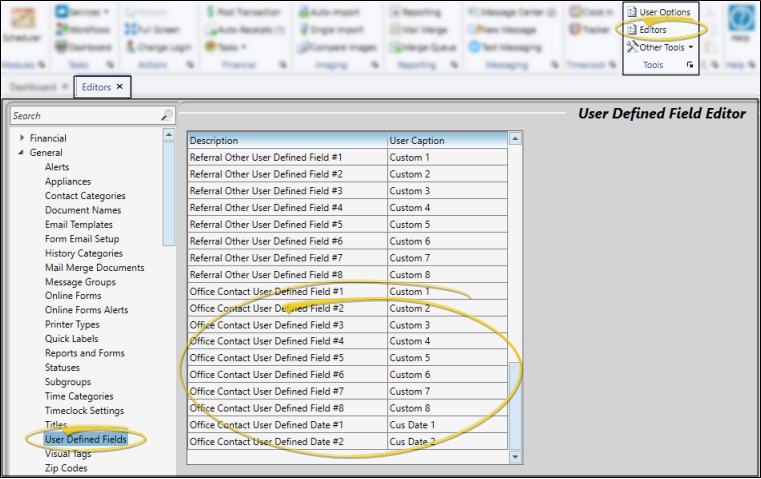Close the Editors tab
This screenshot has height=479, width=761.
[x=120, y=87]
